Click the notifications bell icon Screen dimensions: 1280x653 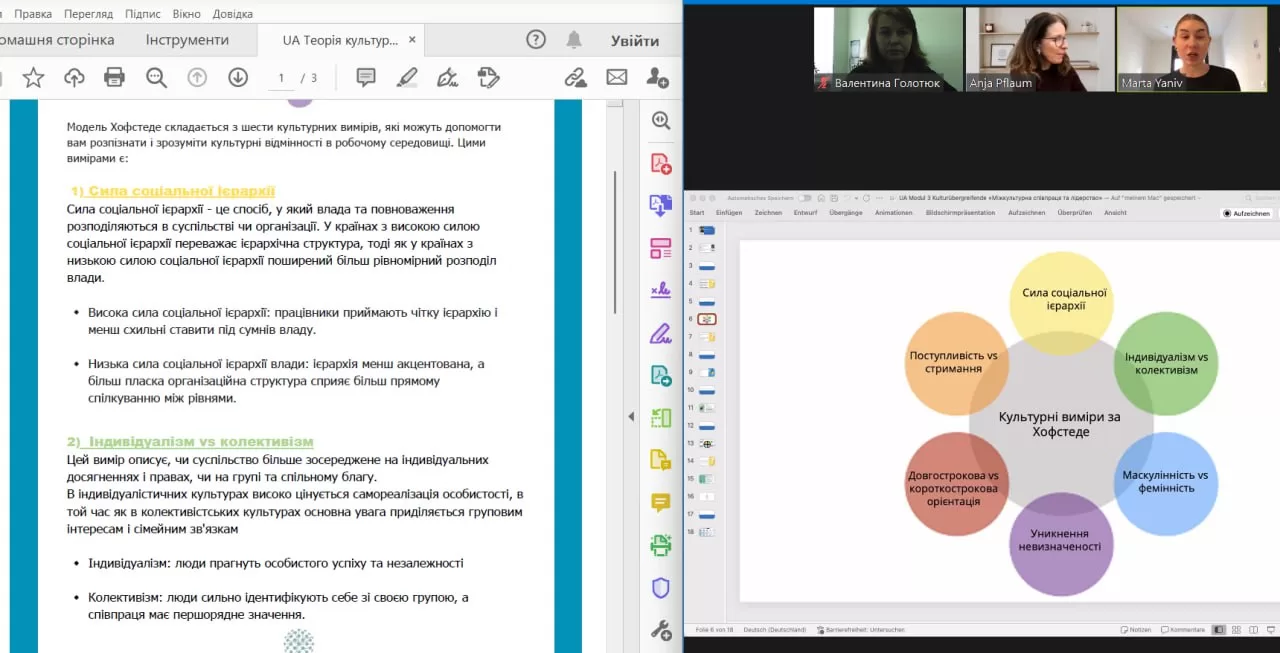tap(574, 40)
